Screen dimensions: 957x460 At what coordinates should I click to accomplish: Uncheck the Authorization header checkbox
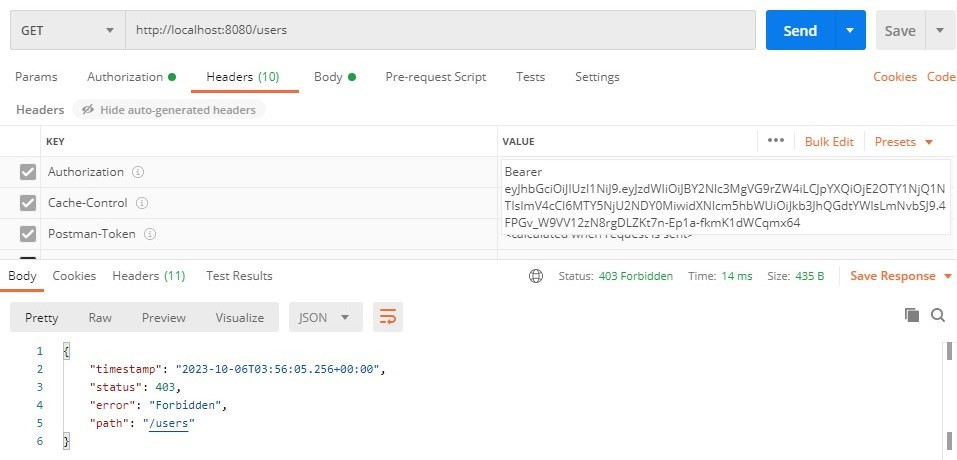click(x=28, y=172)
